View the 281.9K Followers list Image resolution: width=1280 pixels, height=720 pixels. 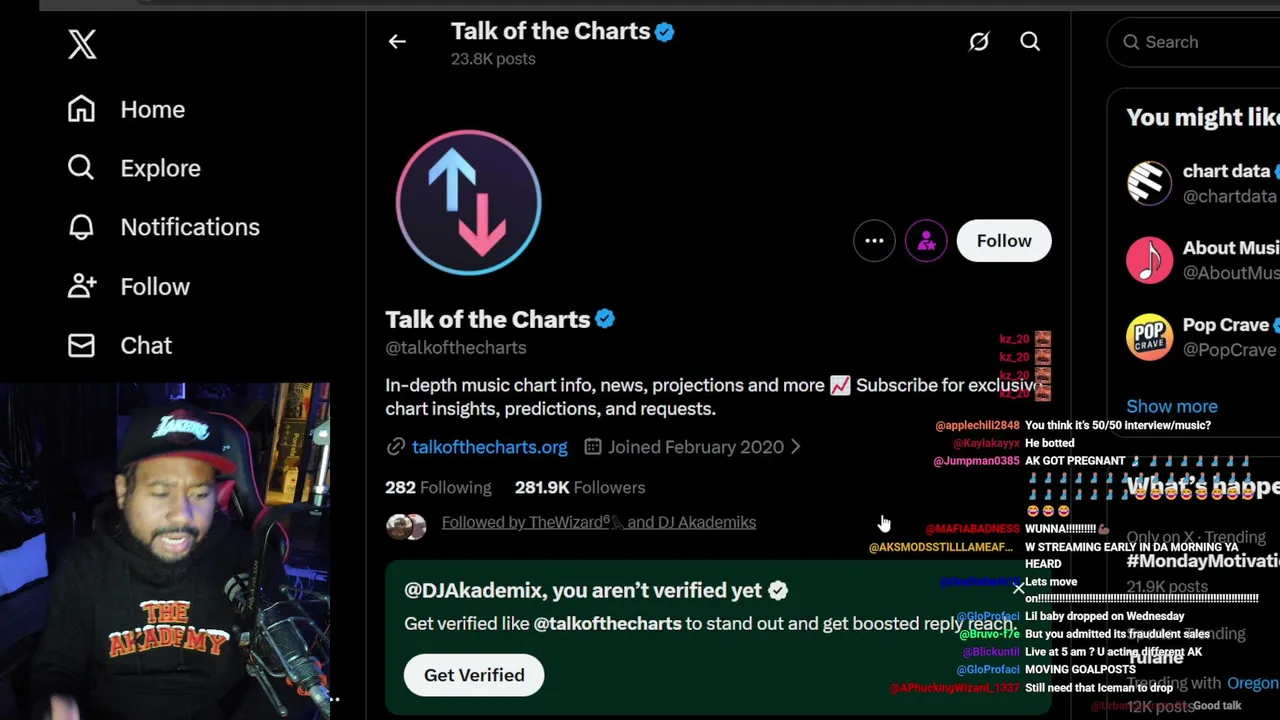click(x=580, y=487)
